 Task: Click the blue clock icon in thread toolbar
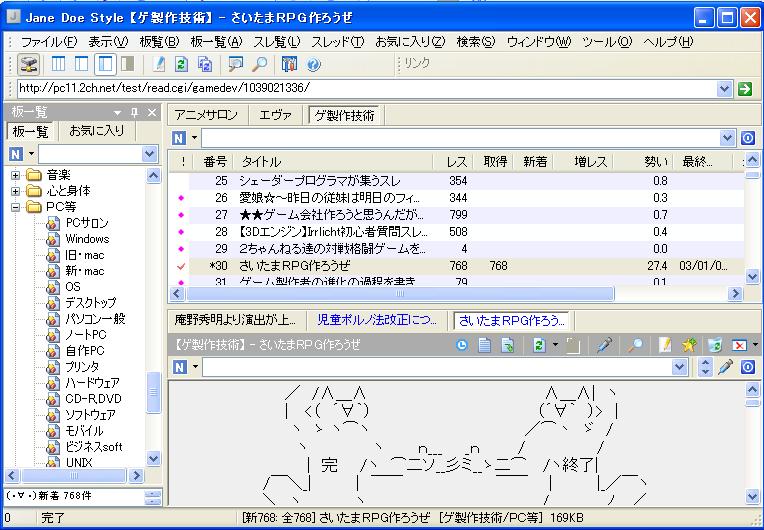[461, 345]
